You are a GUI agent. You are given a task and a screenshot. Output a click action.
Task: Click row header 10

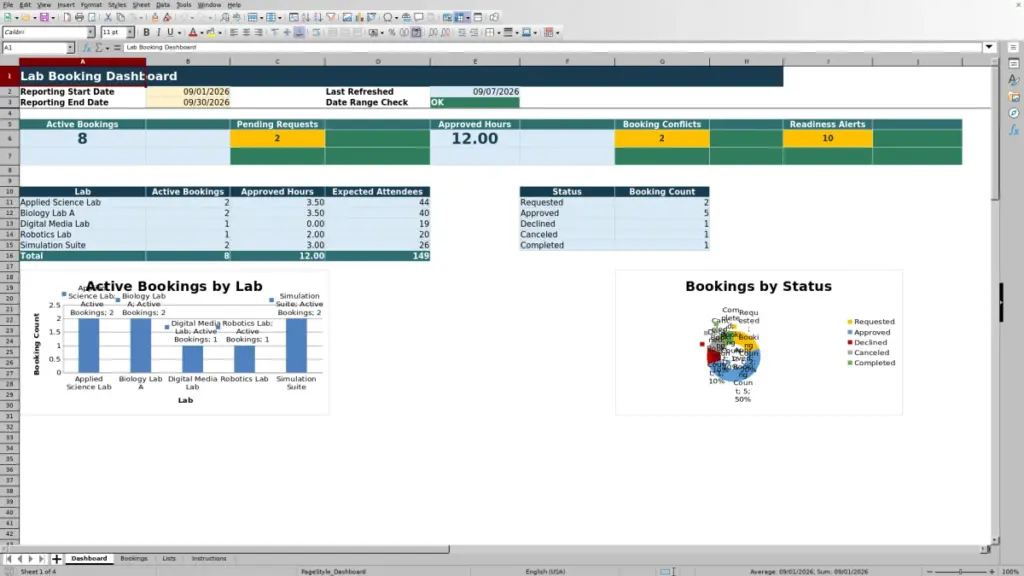point(9,191)
